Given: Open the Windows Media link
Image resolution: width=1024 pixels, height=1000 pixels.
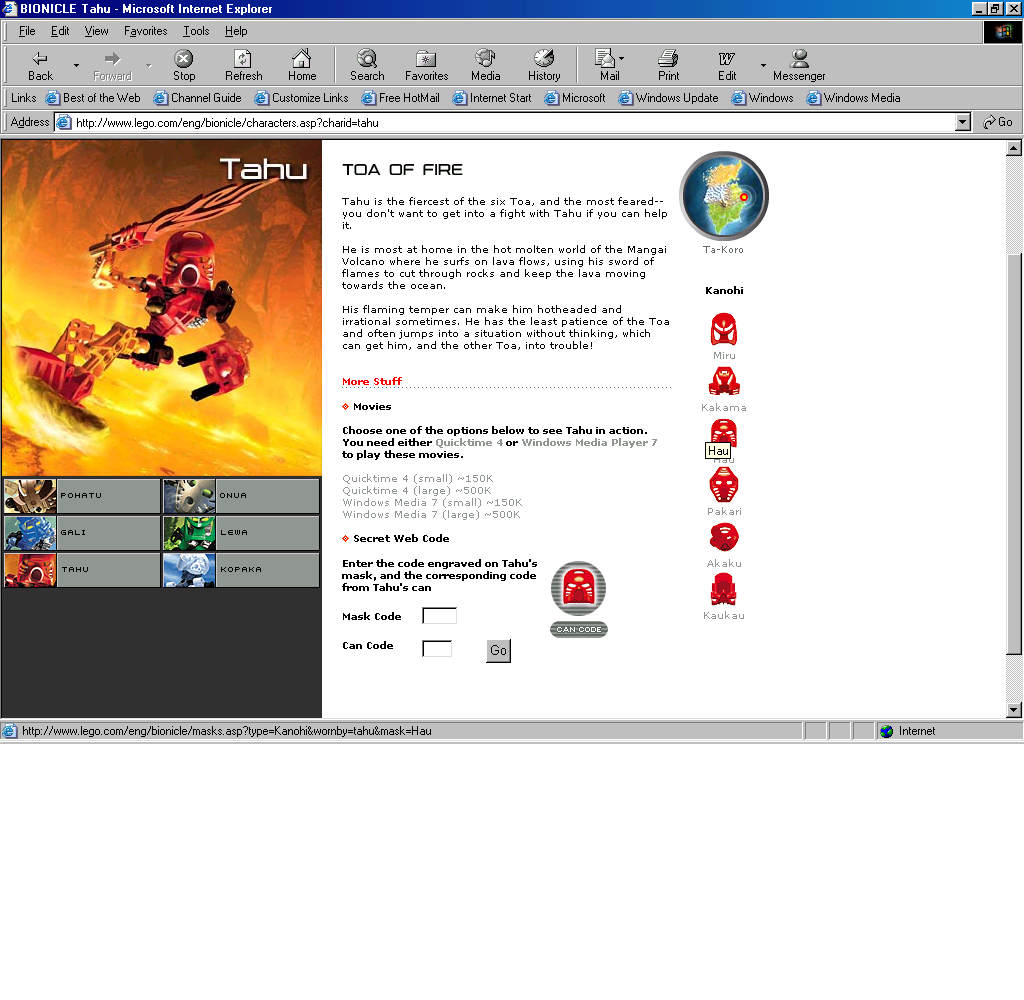Looking at the screenshot, I should (x=854, y=98).
